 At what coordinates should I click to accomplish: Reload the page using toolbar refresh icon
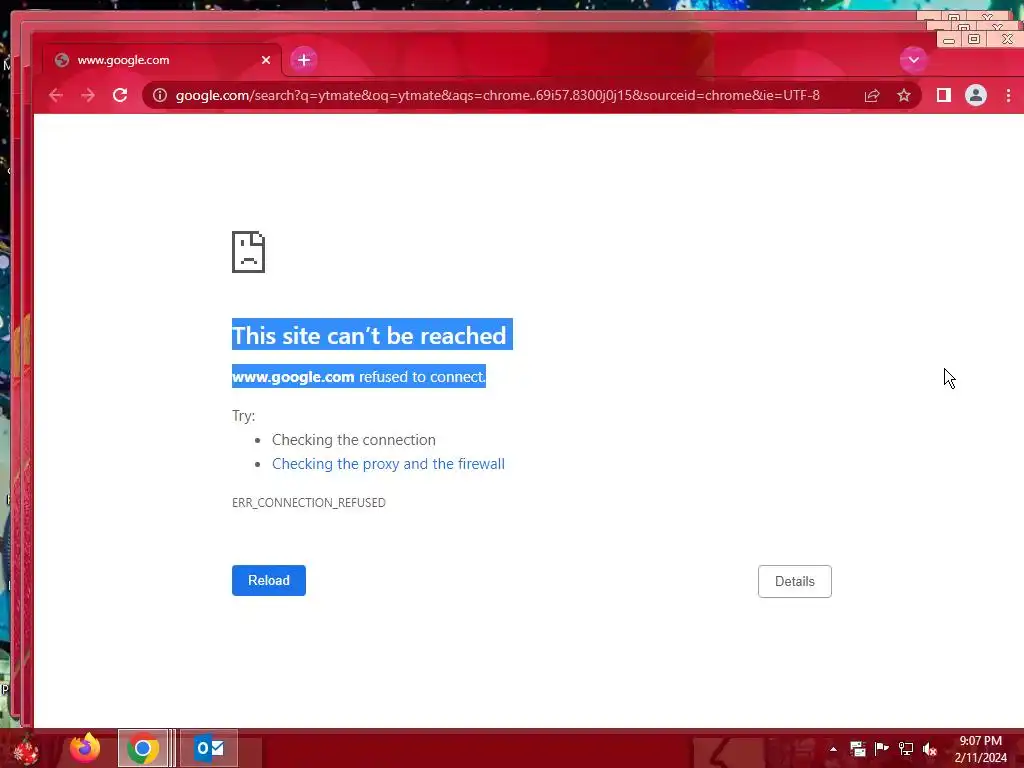pyautogui.click(x=120, y=95)
